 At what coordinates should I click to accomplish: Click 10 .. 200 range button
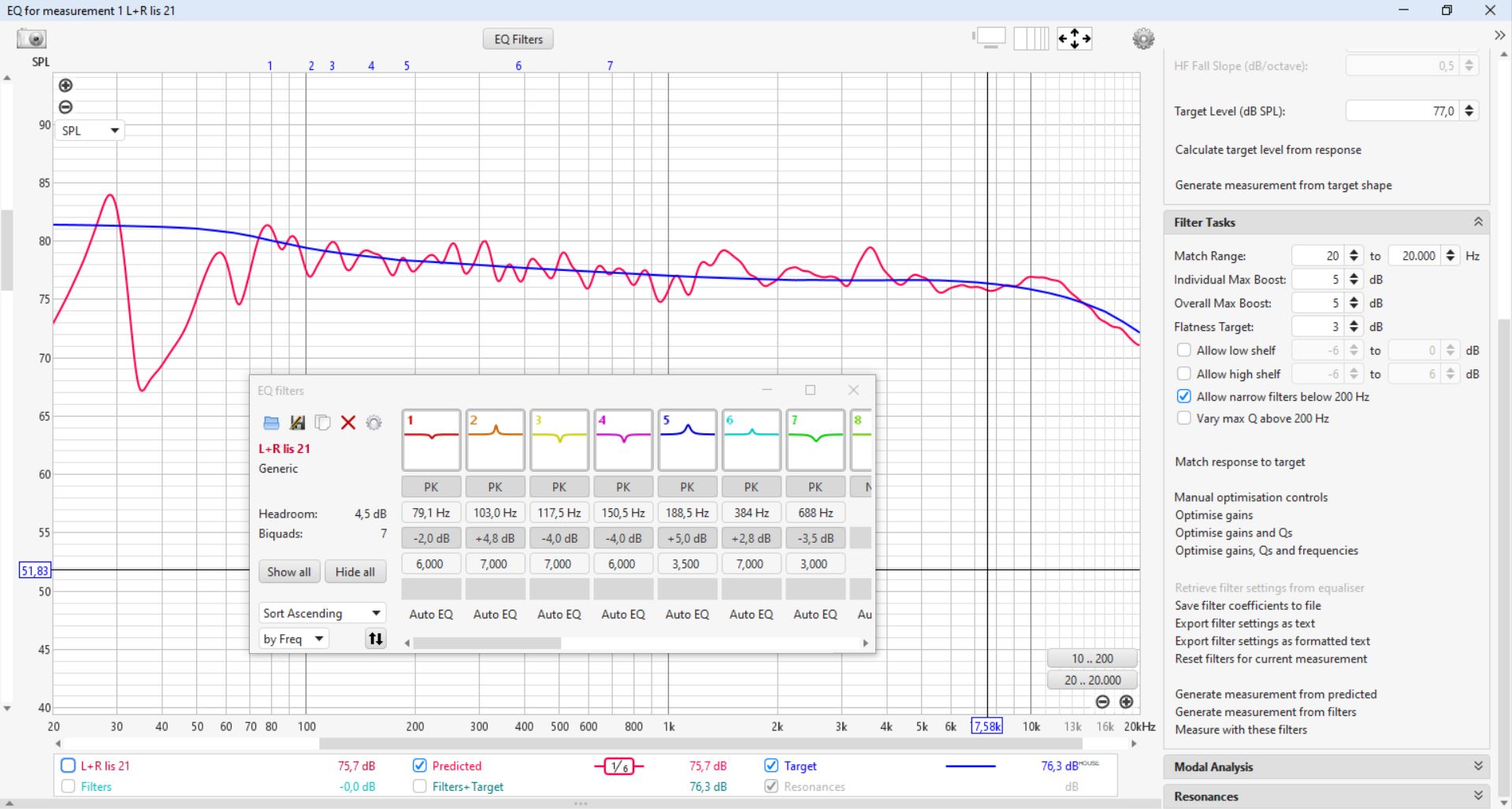[x=1092, y=659]
